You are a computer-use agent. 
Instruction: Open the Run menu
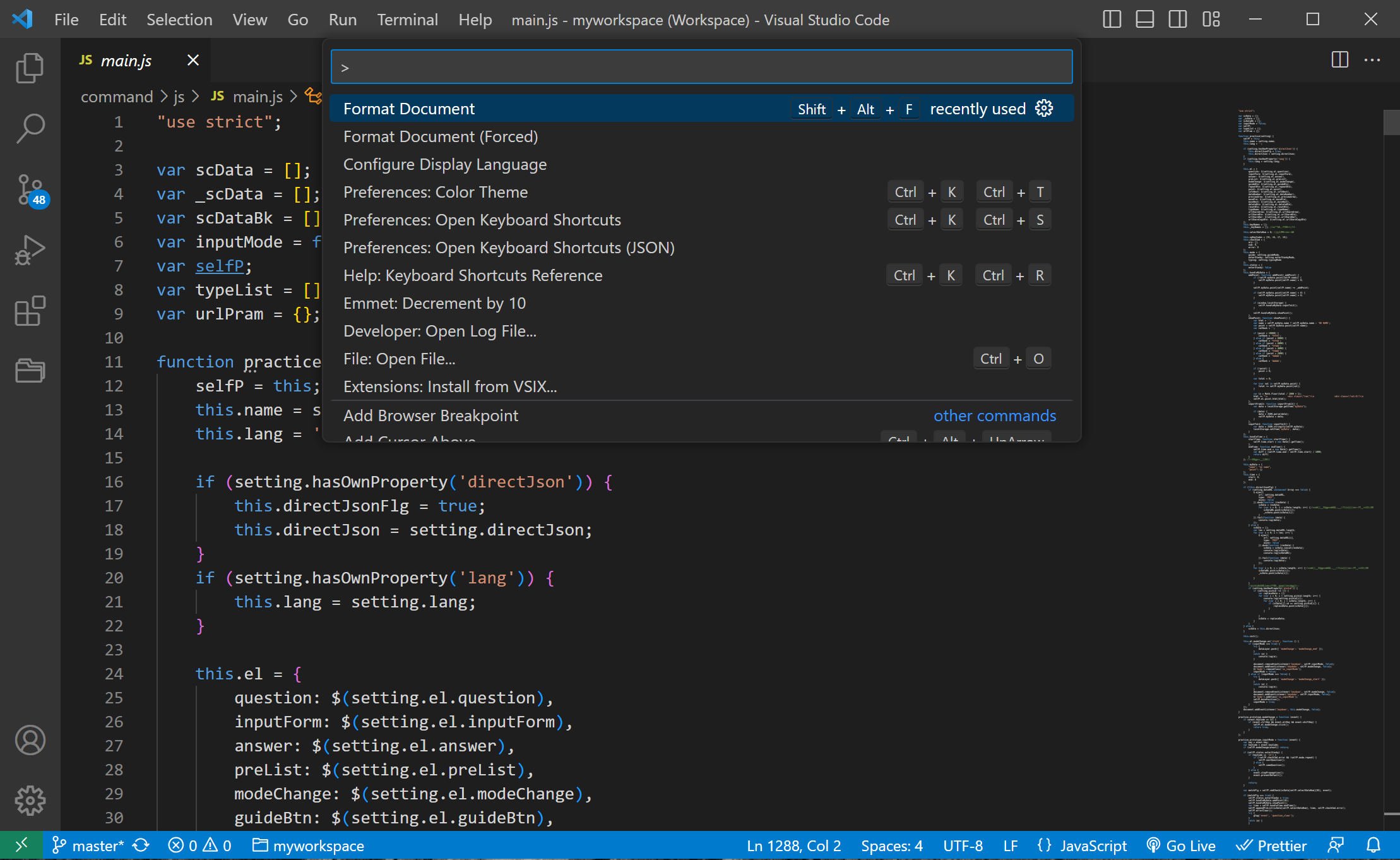tap(342, 20)
